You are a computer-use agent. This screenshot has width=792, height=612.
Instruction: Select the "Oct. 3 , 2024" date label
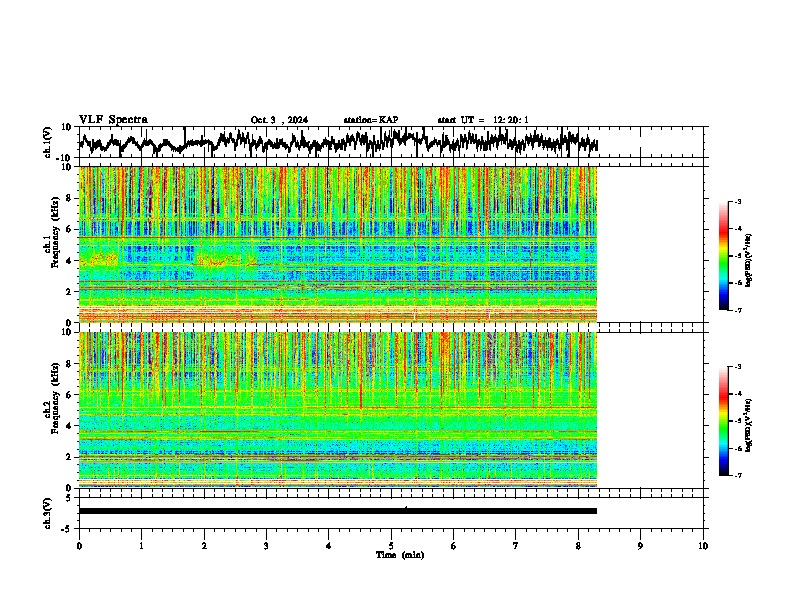(x=279, y=120)
